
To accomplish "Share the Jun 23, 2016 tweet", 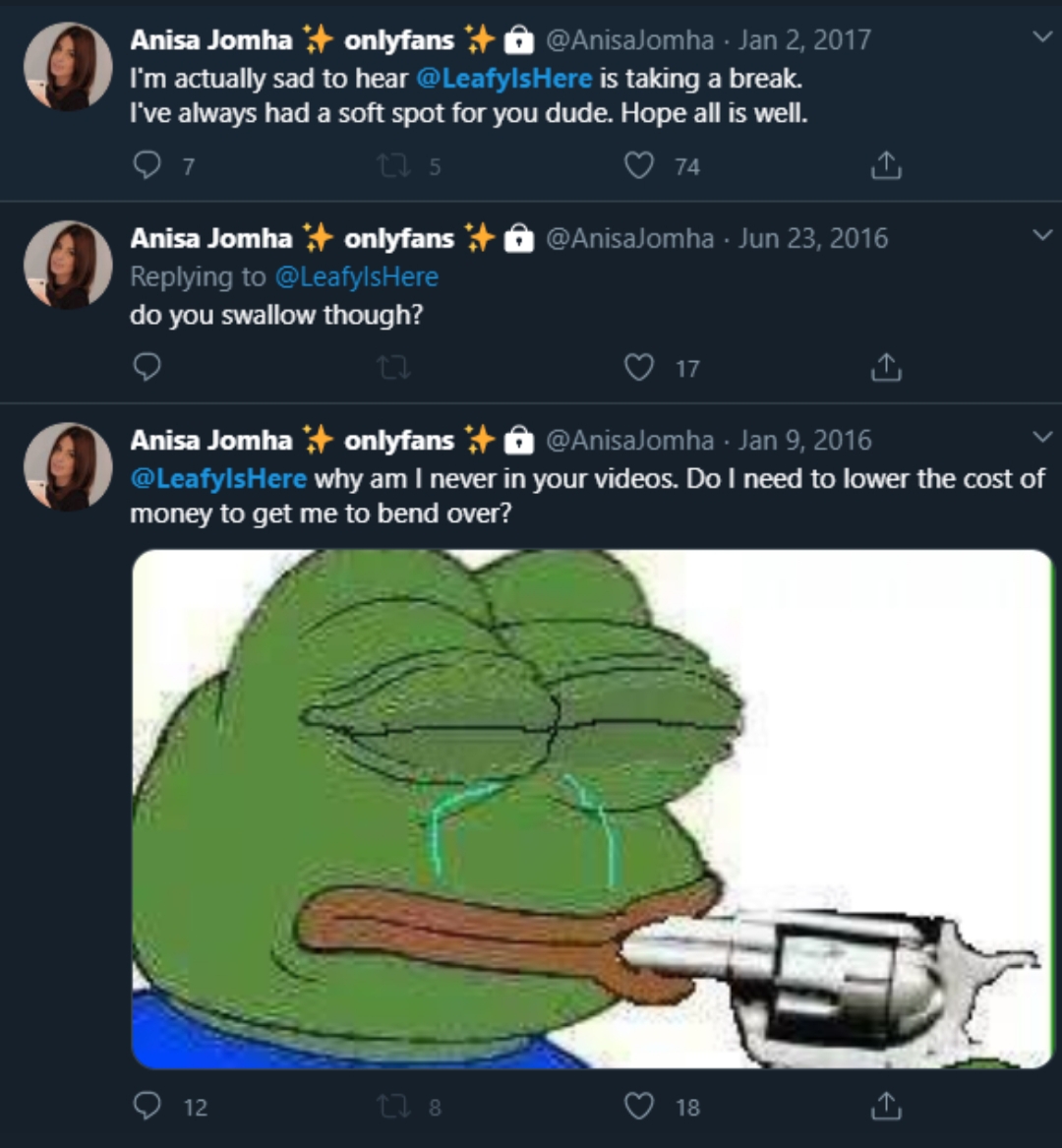I will [886, 367].
